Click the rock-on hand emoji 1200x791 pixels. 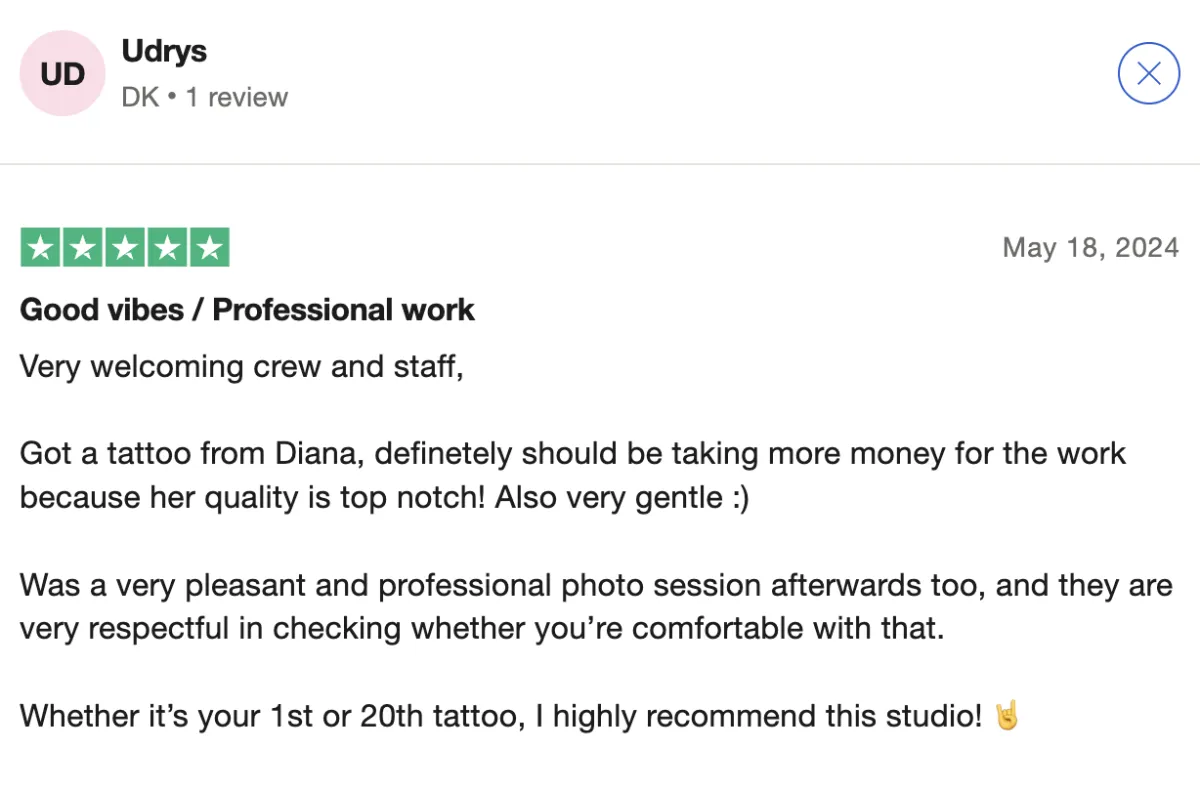click(1006, 716)
